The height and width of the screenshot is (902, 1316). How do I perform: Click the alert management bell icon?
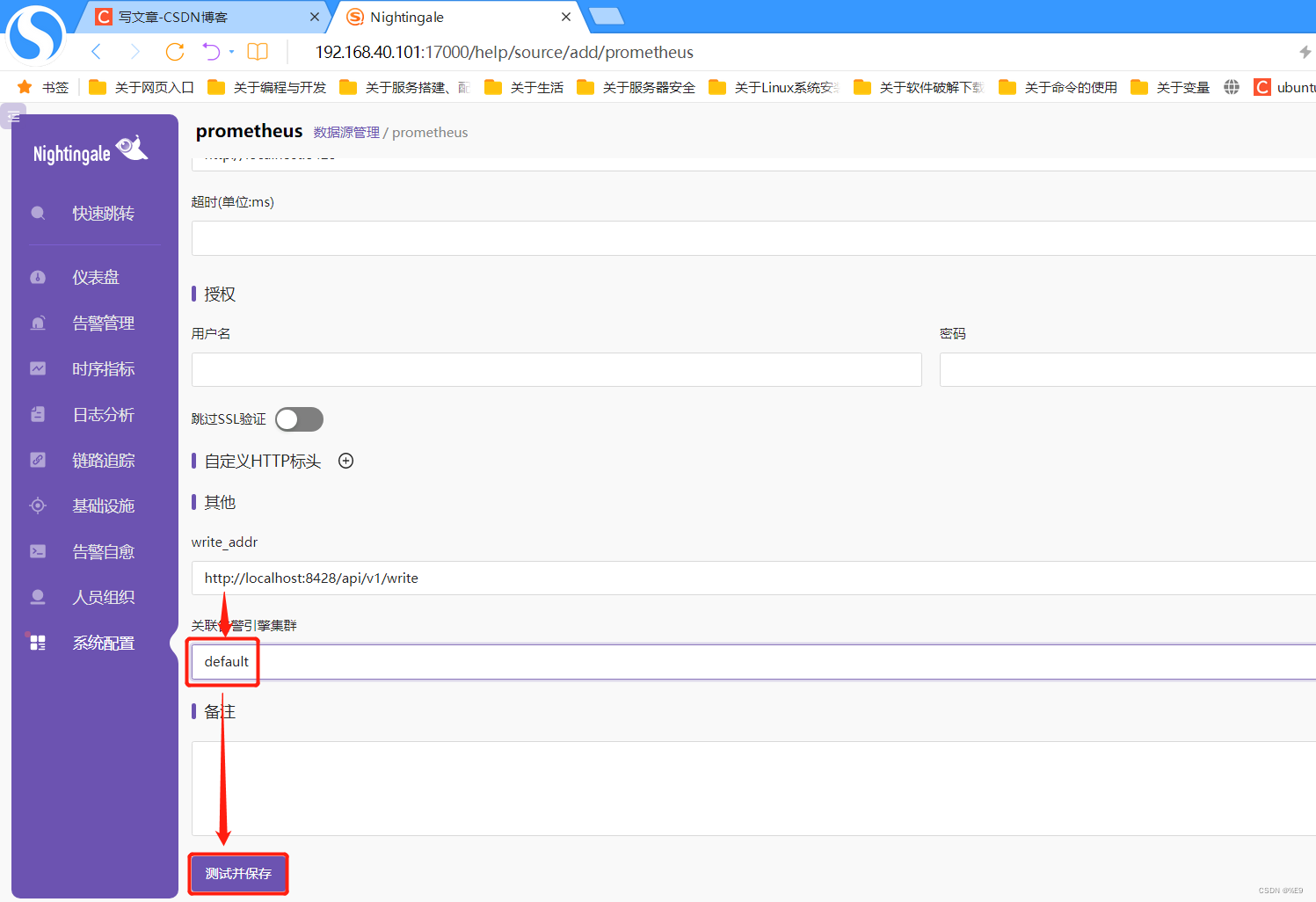[38, 323]
